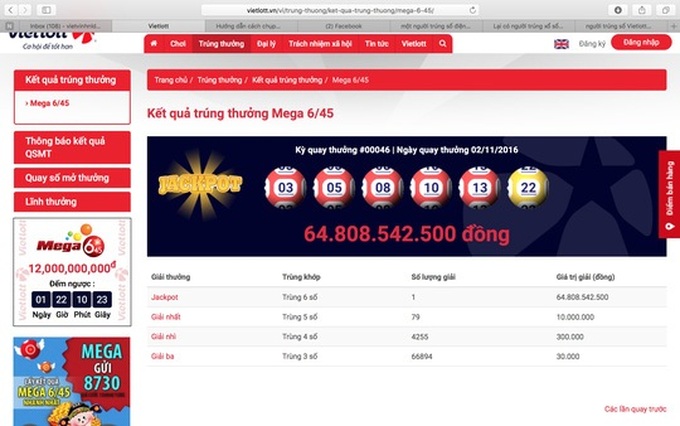Open the search magnifier in Vietlott navbar
Screen dimensions: 680x426
coord(442,43)
